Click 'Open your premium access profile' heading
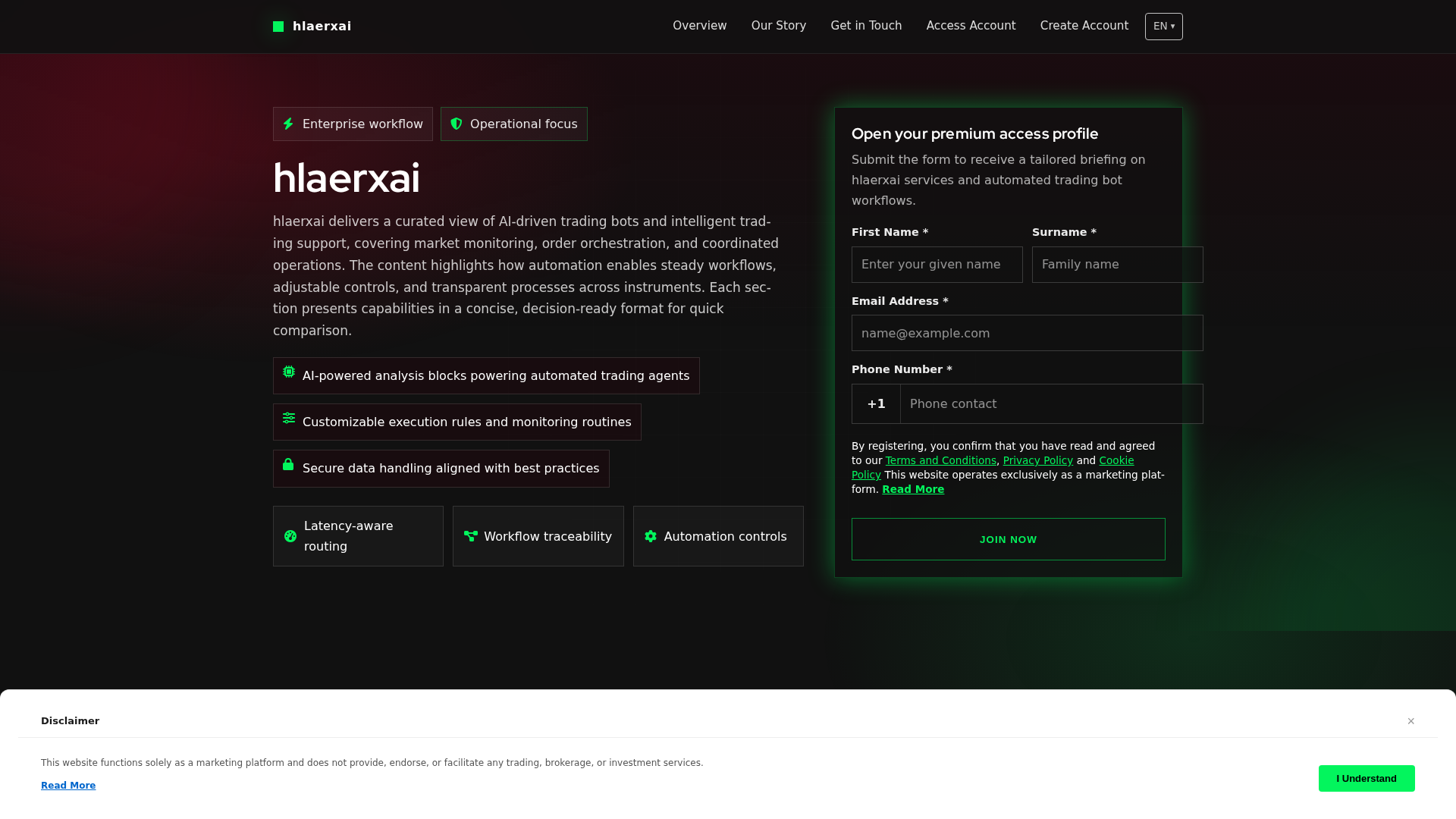1456x819 pixels. 975,133
